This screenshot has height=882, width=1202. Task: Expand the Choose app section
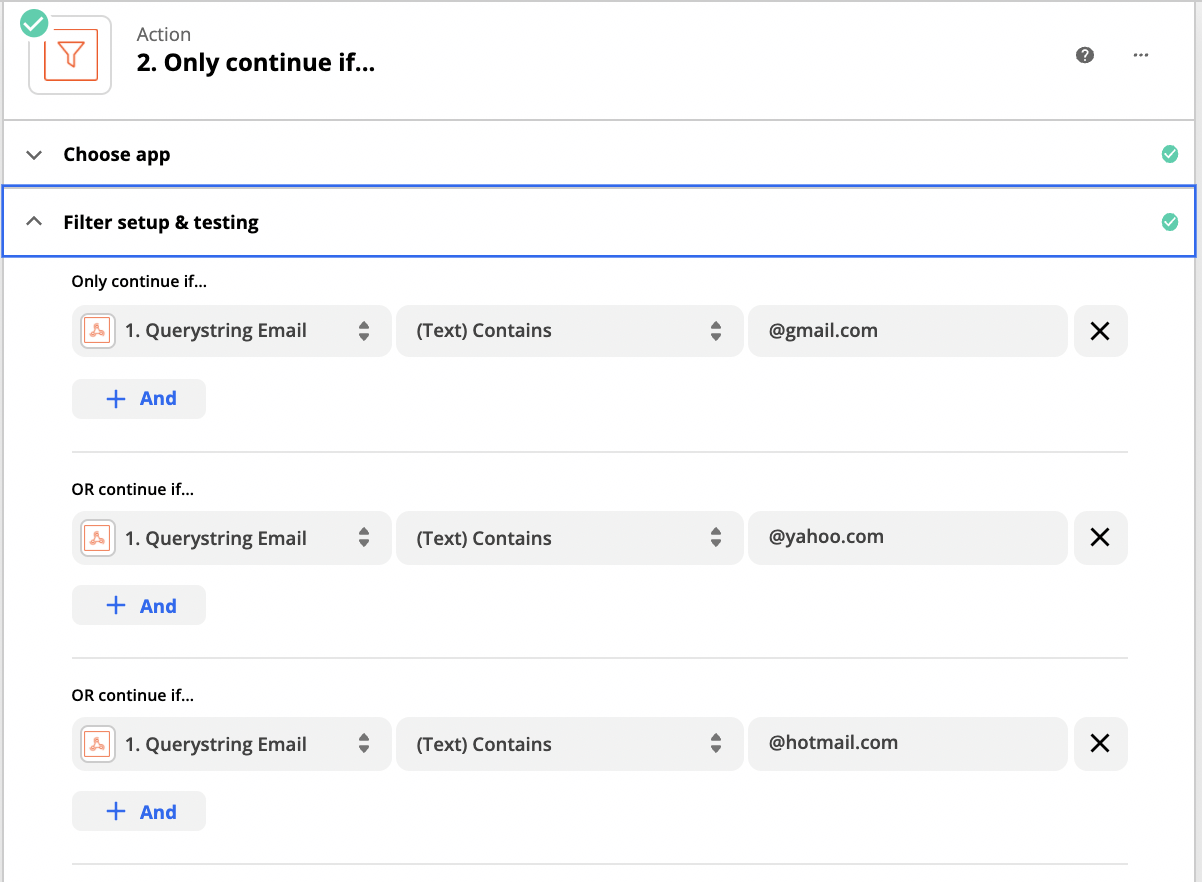point(116,155)
